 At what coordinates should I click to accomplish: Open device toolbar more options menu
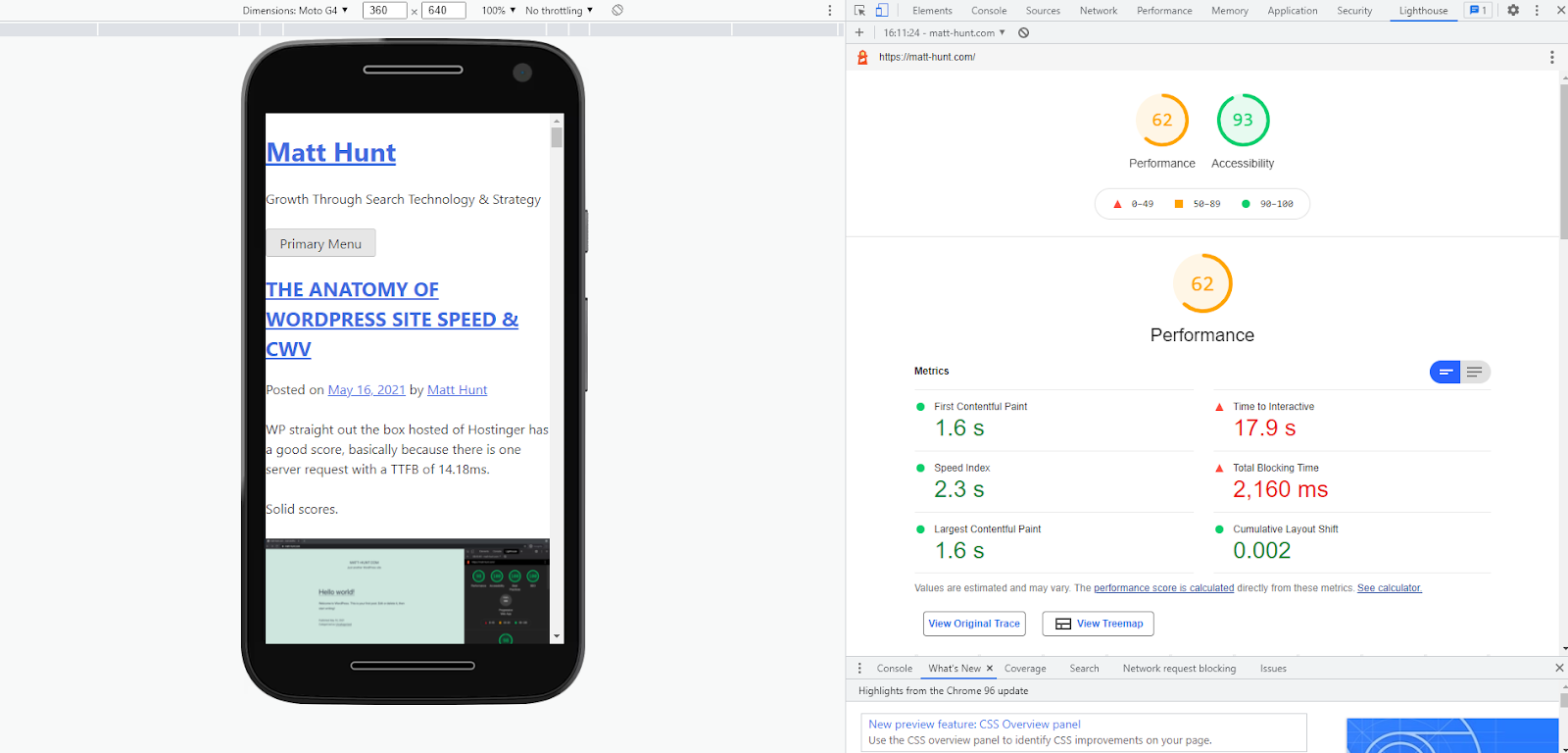click(829, 10)
